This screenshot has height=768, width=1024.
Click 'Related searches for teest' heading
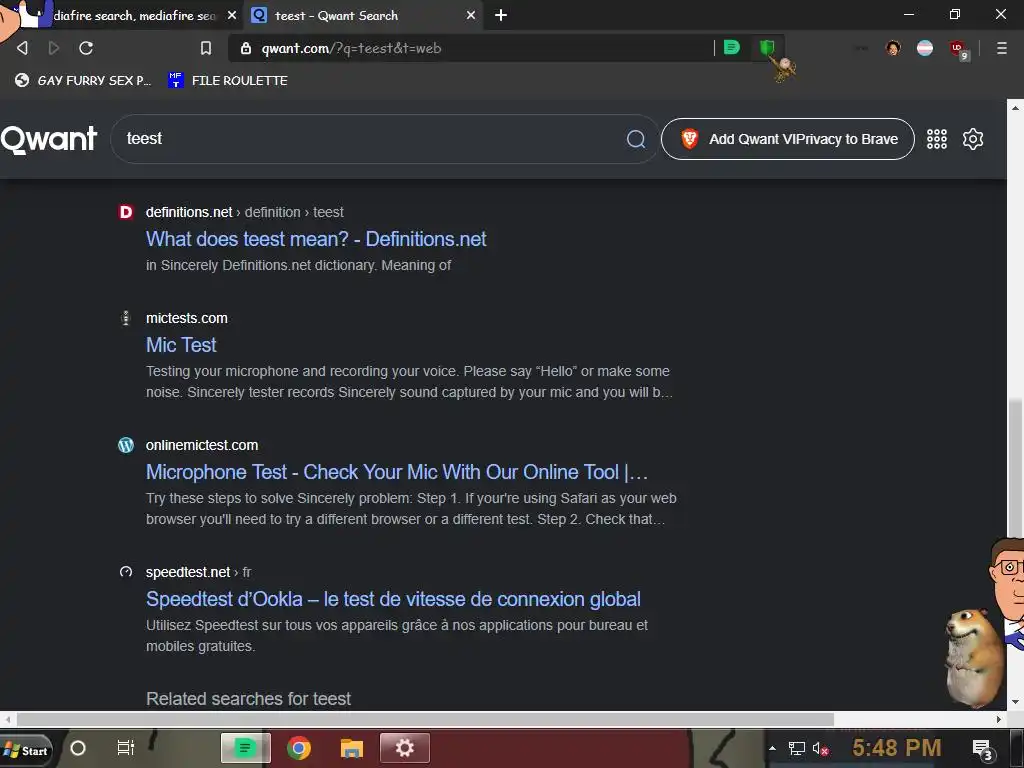point(248,699)
